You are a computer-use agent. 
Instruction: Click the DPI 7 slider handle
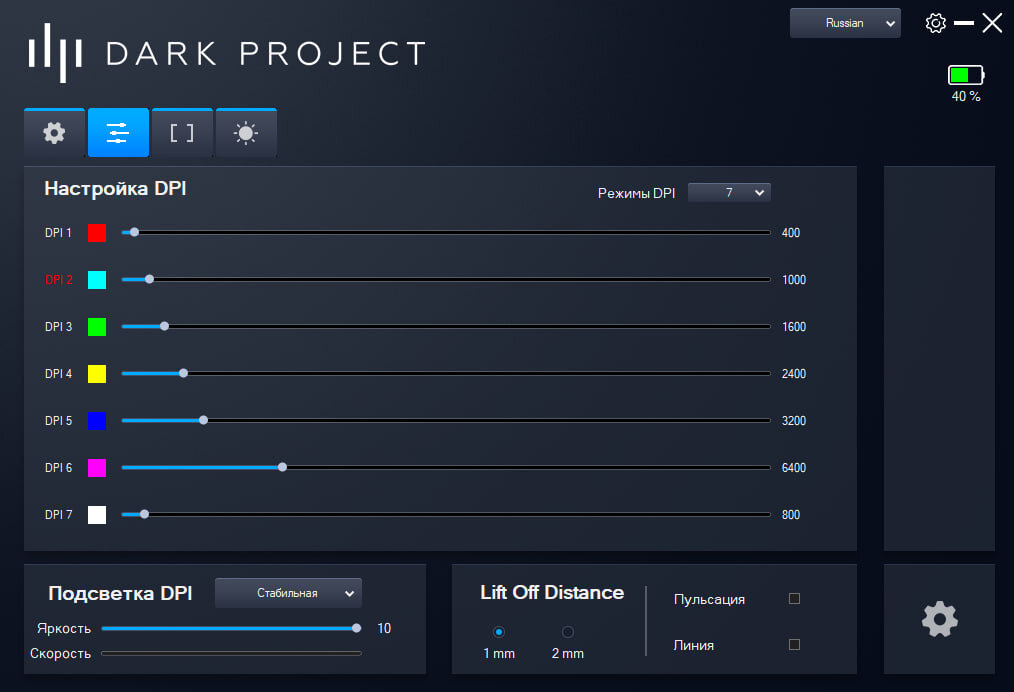[144, 514]
